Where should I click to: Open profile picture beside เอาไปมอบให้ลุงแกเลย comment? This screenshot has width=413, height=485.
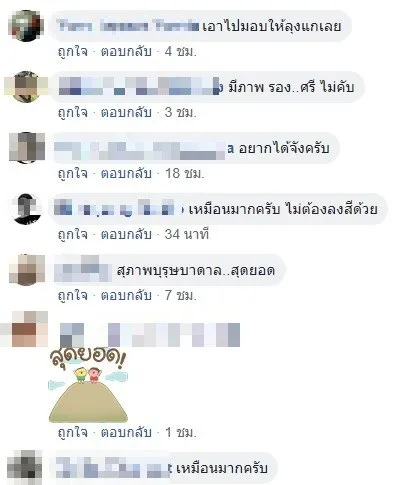point(26,26)
